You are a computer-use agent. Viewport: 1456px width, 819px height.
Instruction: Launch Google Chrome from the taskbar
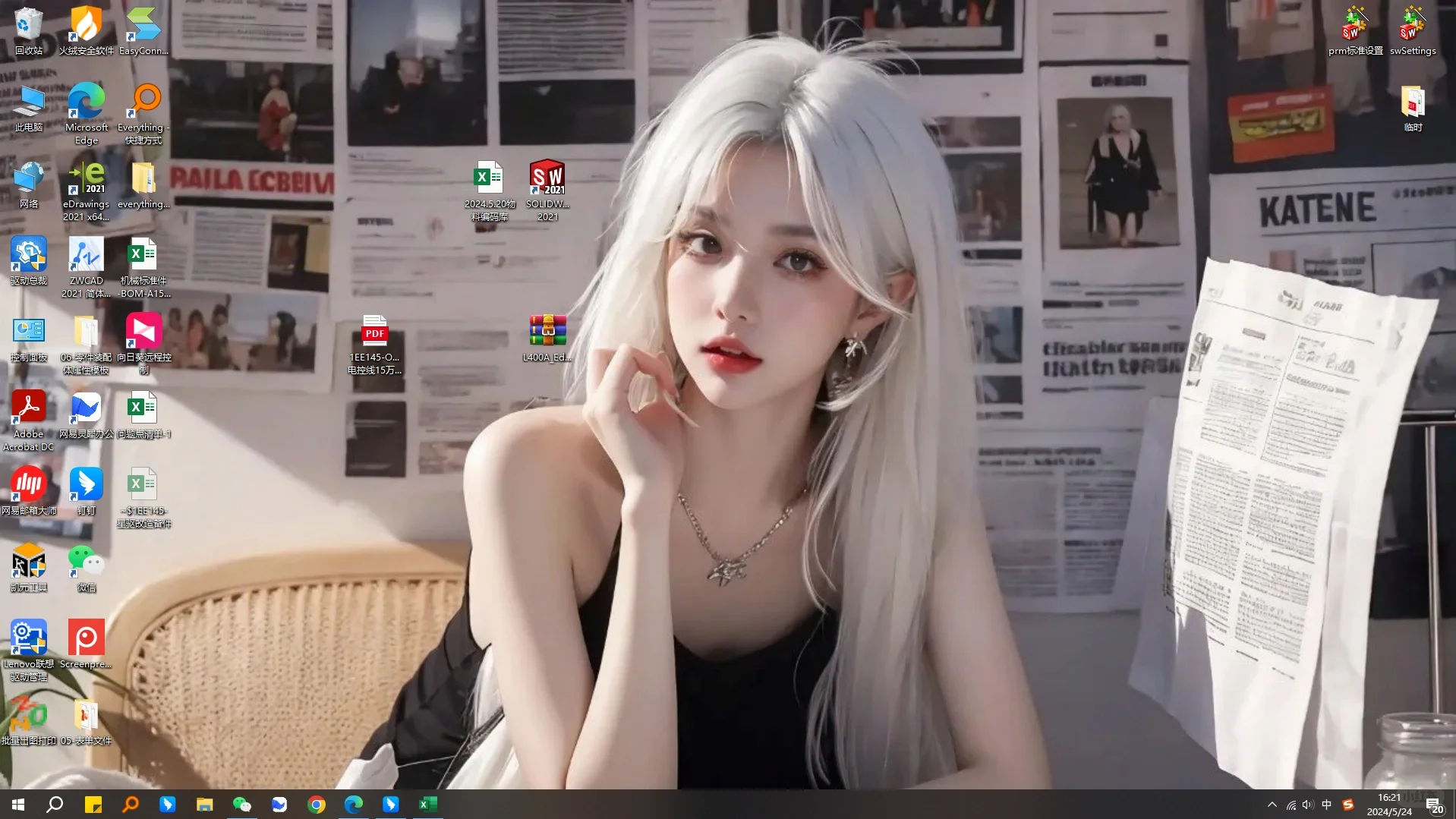[316, 805]
